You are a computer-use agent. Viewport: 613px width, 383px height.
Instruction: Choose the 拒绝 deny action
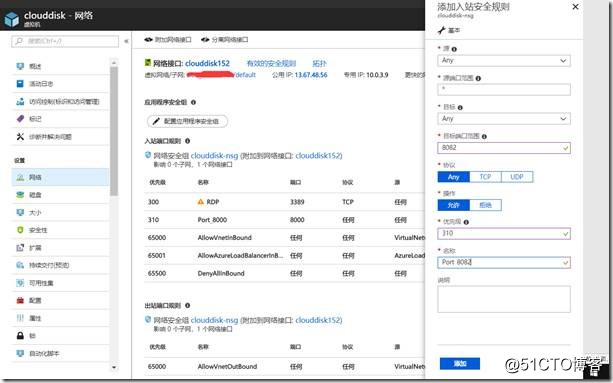[485, 205]
